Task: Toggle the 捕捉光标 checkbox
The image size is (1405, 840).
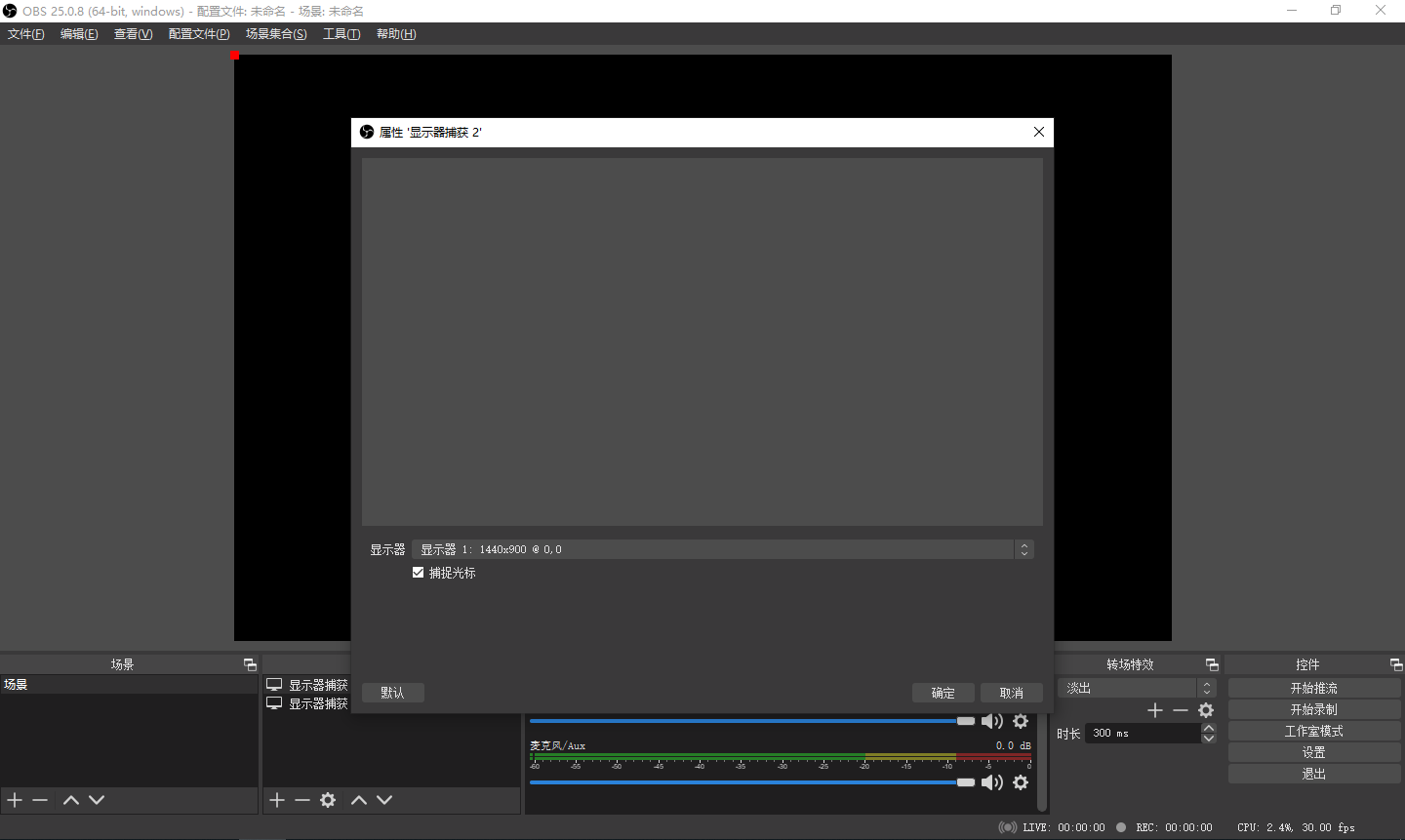Action: (418, 573)
